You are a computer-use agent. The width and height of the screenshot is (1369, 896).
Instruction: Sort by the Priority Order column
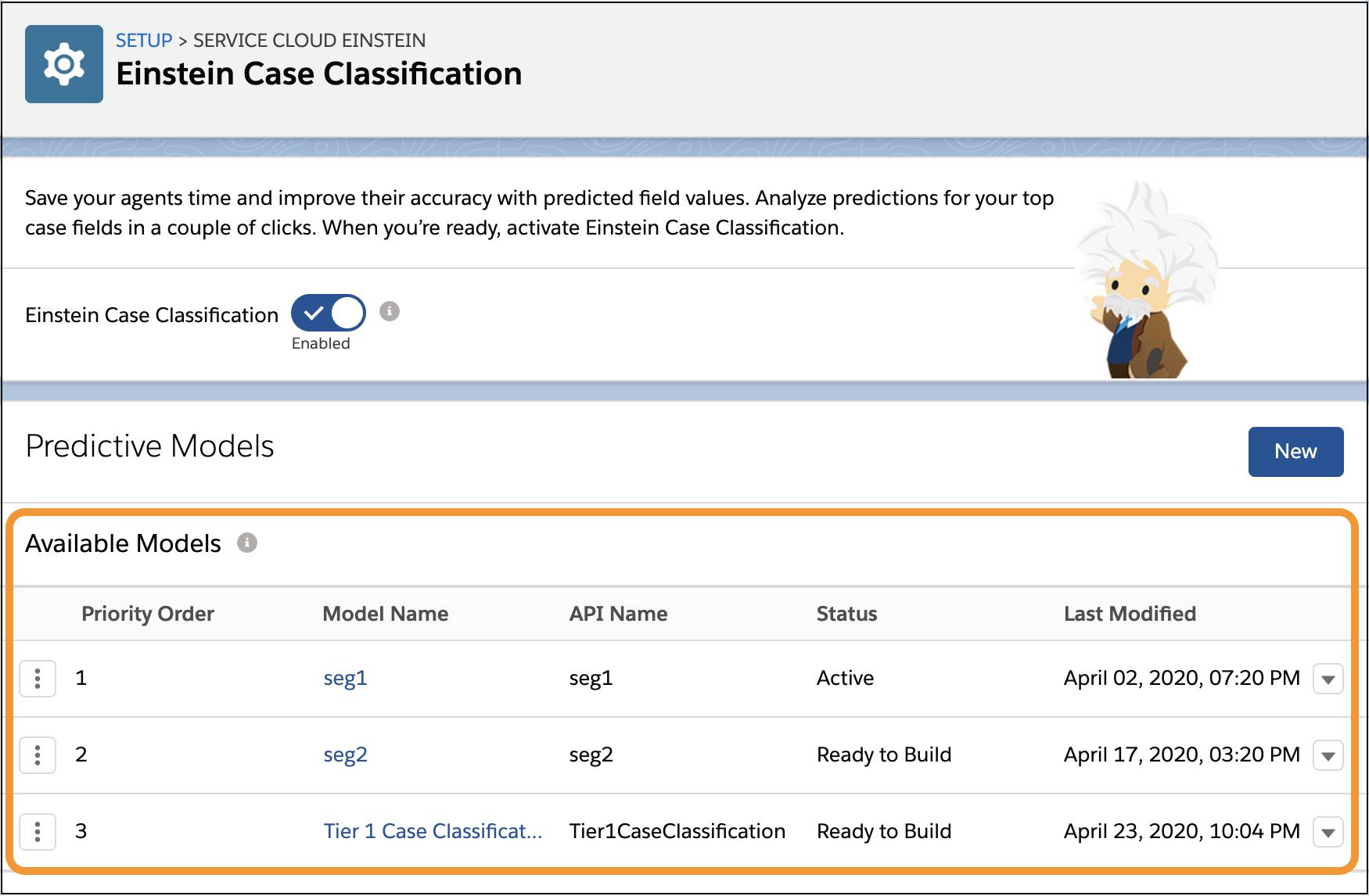click(148, 614)
